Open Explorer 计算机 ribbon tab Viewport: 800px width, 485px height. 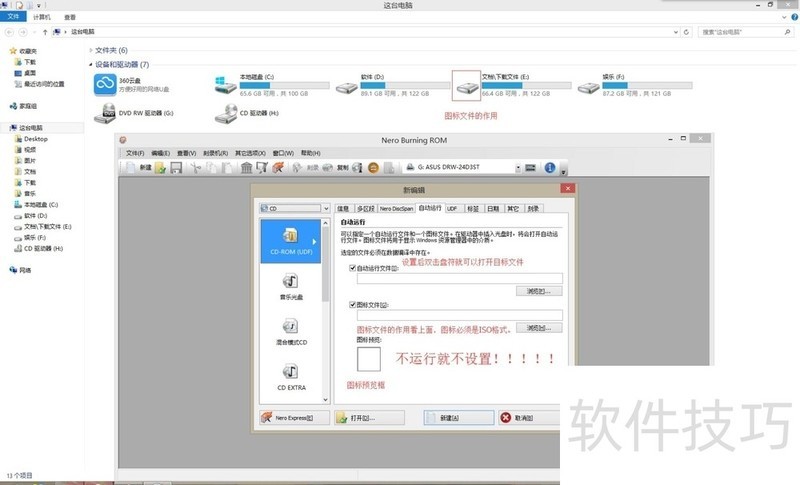pyautogui.click(x=42, y=17)
